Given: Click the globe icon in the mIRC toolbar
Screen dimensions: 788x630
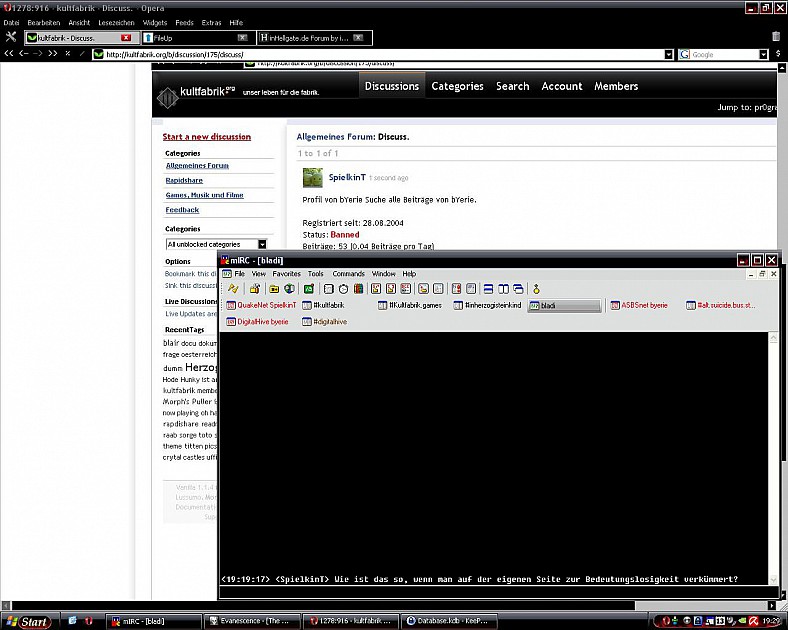Looking at the screenshot, I should [289, 289].
